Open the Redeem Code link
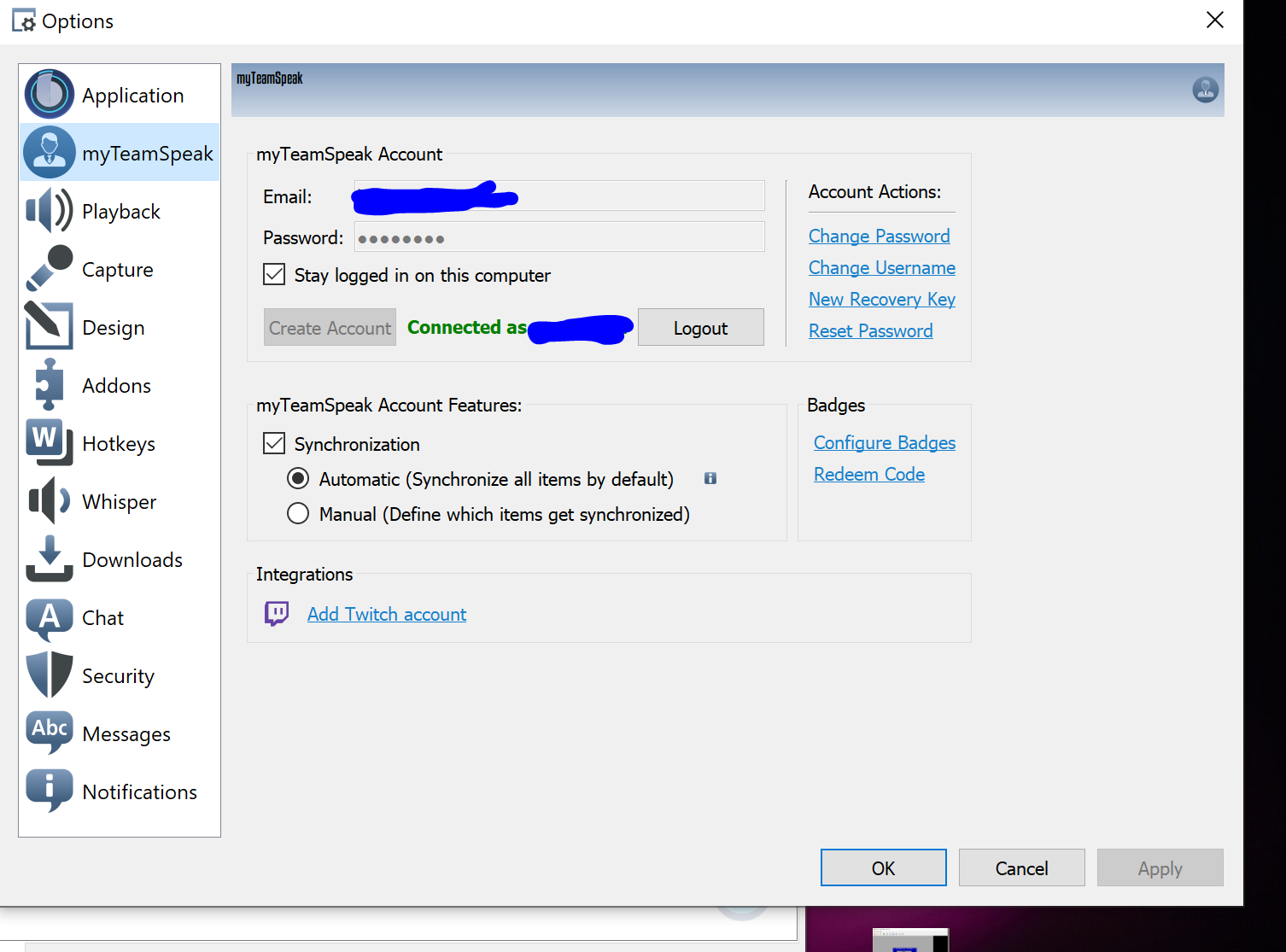1286x952 pixels. 869,475
